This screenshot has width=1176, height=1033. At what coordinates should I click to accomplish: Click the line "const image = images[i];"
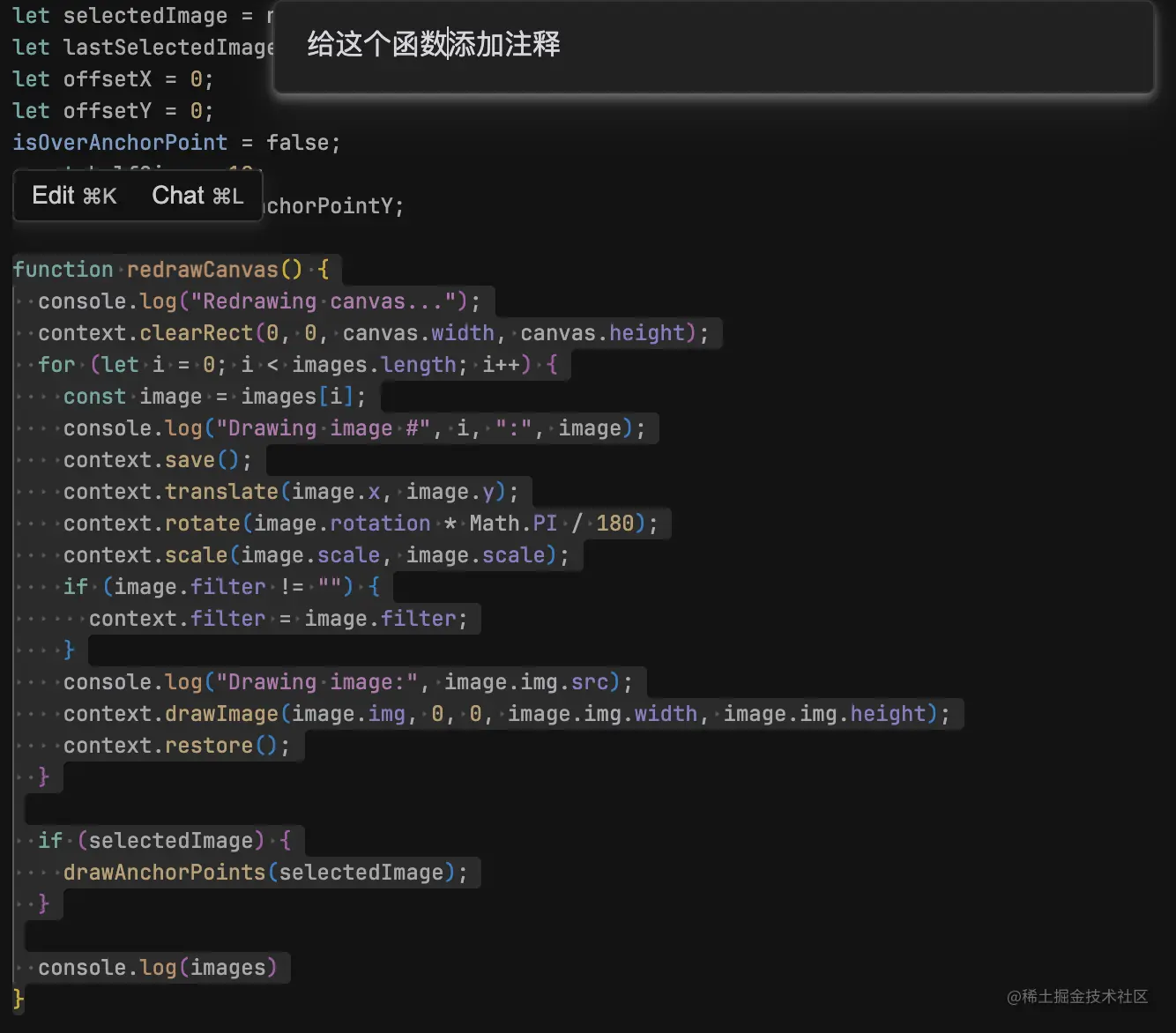point(214,397)
